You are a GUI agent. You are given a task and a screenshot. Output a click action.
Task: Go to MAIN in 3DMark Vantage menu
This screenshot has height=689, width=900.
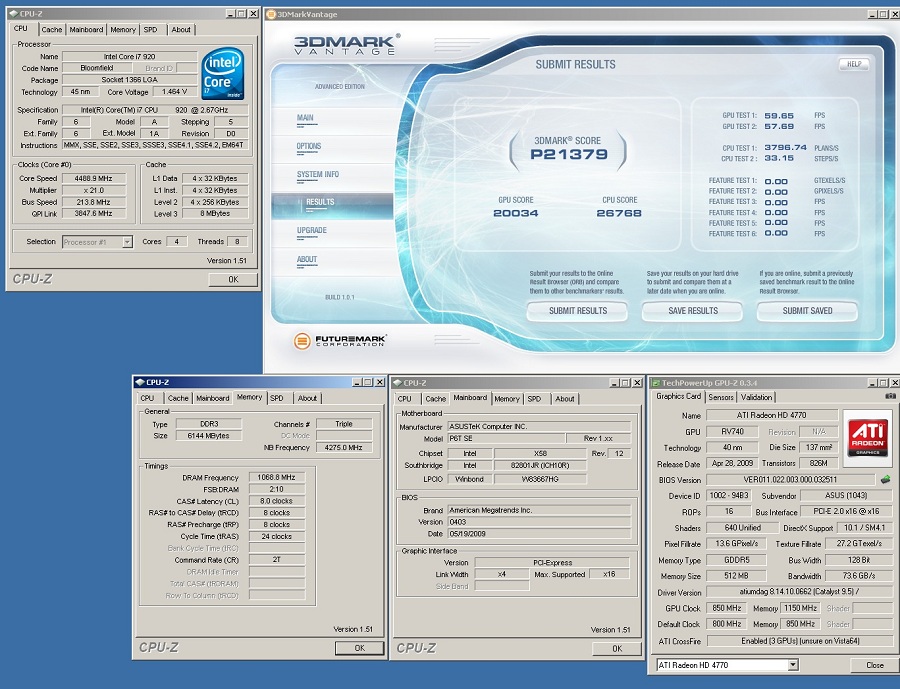point(305,118)
